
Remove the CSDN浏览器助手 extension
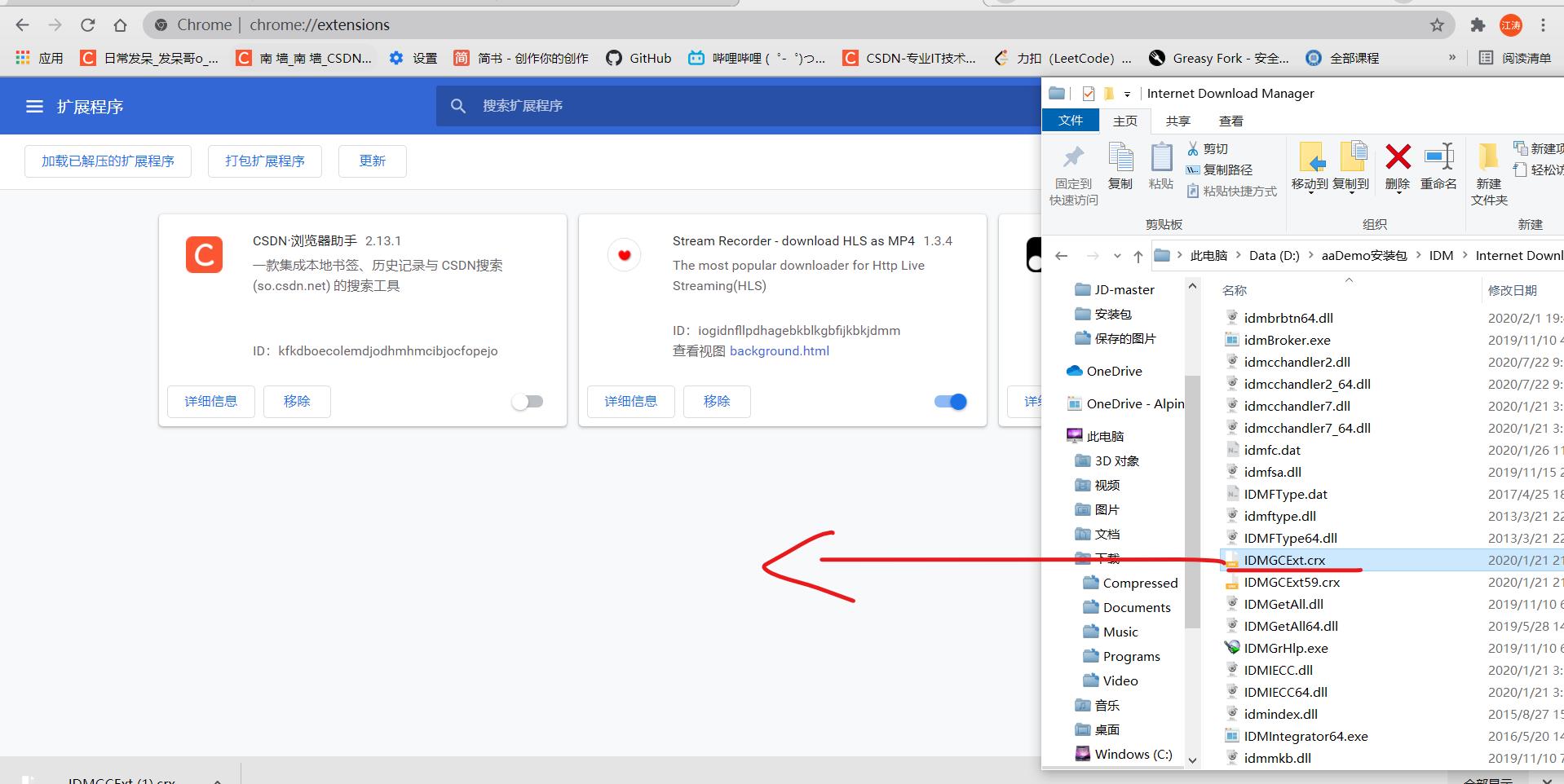(297, 402)
